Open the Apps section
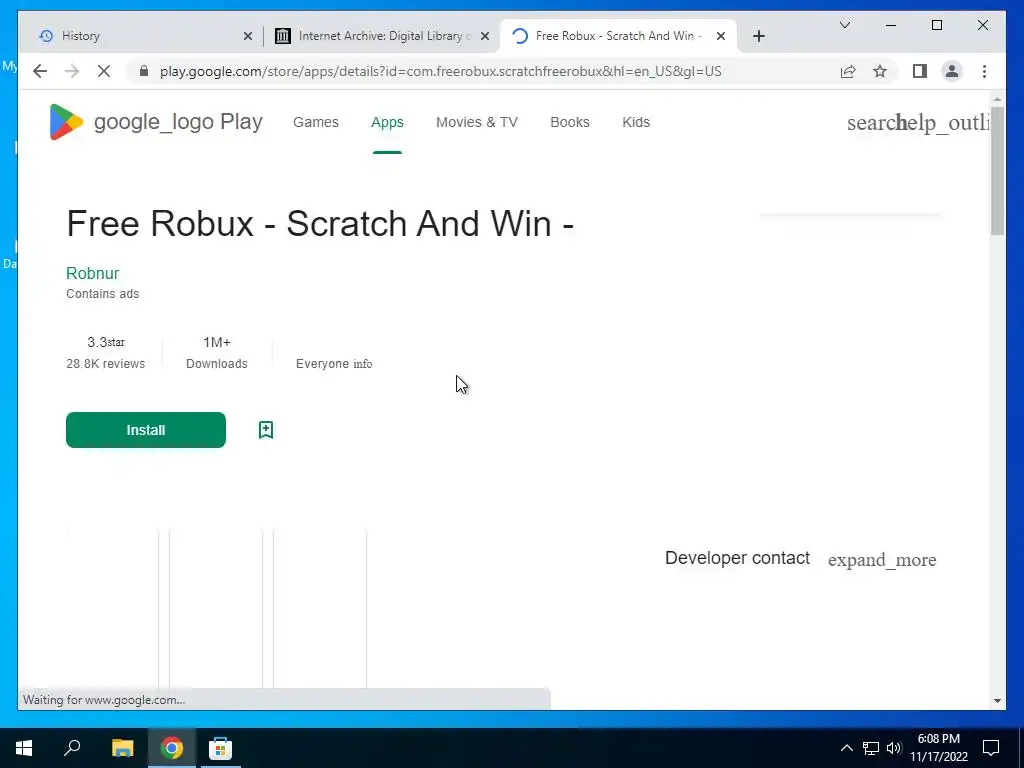 point(387,122)
